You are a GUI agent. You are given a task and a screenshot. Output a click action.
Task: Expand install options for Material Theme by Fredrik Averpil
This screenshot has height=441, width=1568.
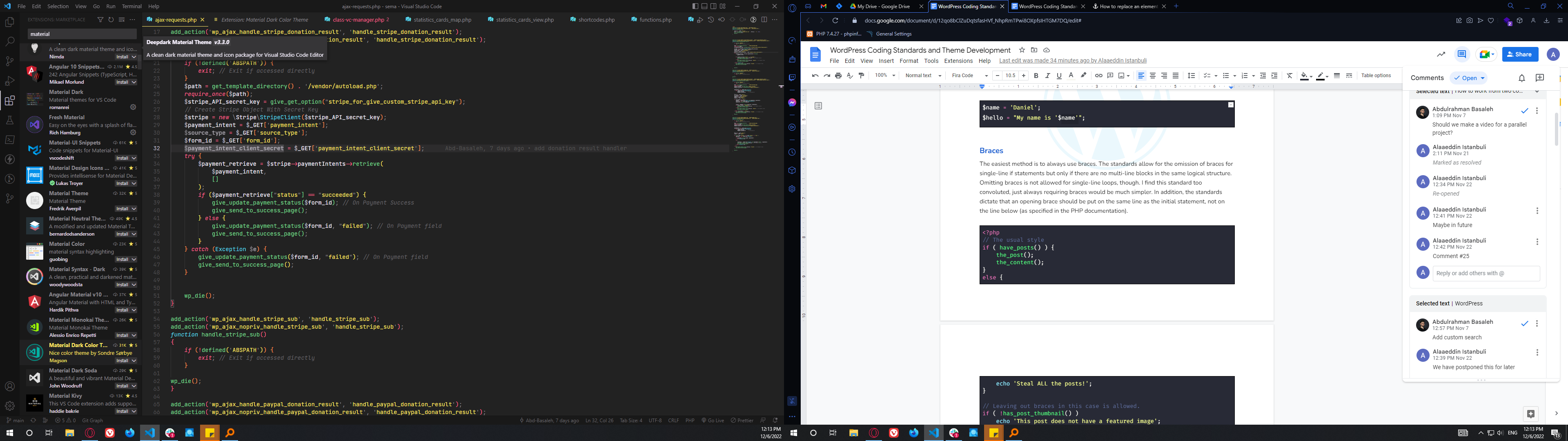134,209
